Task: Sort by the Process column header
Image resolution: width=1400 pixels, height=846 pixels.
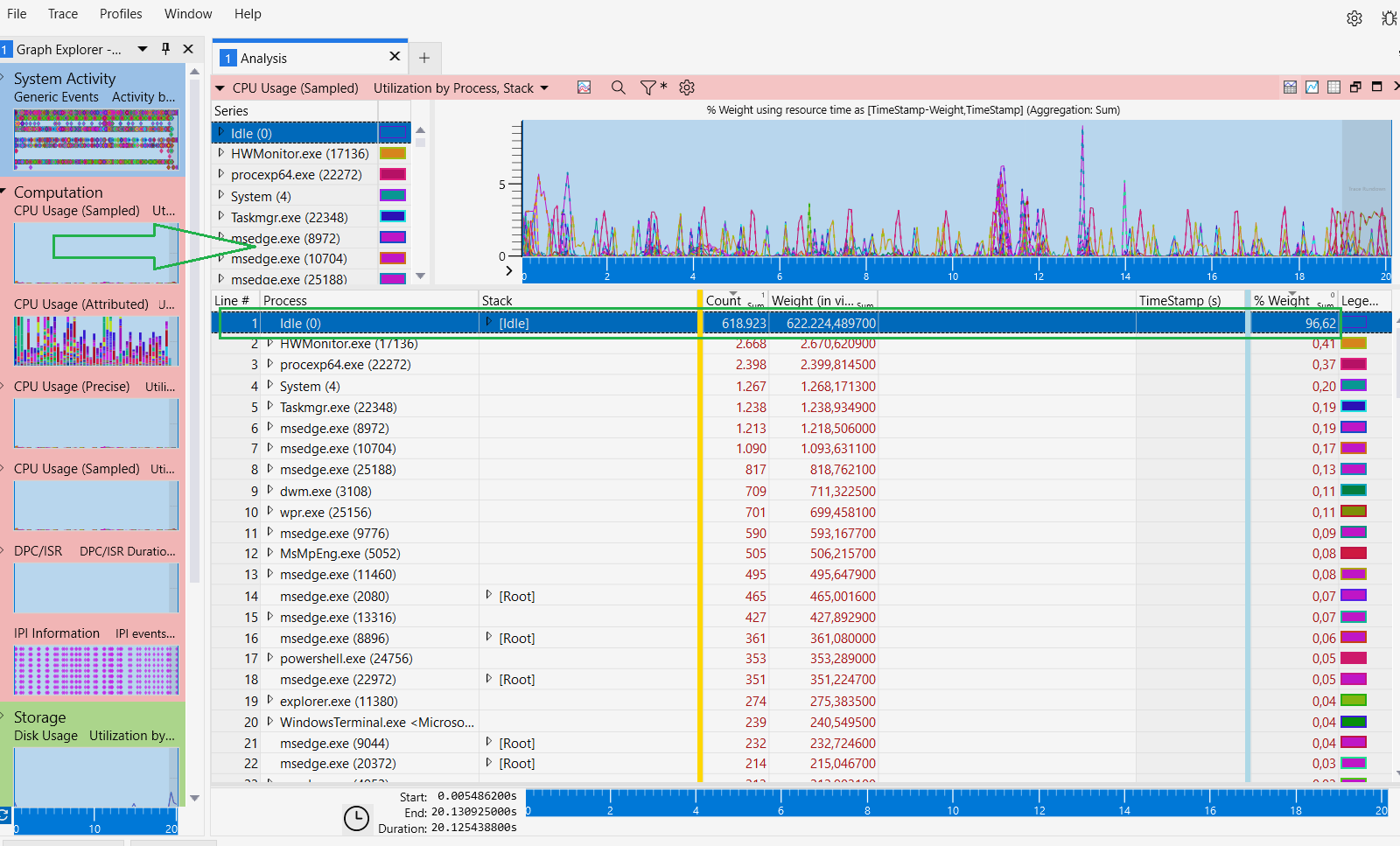Action: point(369,300)
